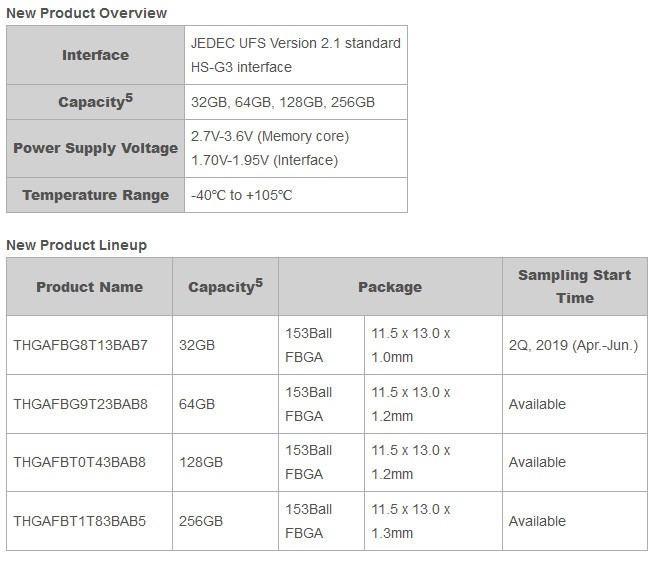The width and height of the screenshot is (662, 564).
Task: Click the capacity list 32GB, 64GB, 128GB, 256GB
Action: (x=283, y=102)
